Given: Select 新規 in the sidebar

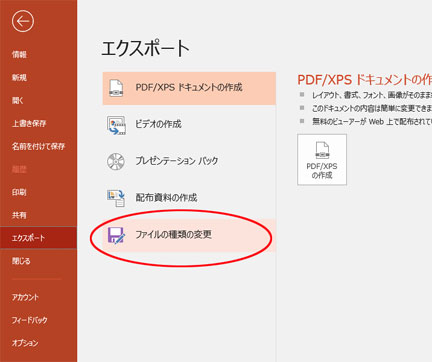Looking at the screenshot, I should (19, 77).
